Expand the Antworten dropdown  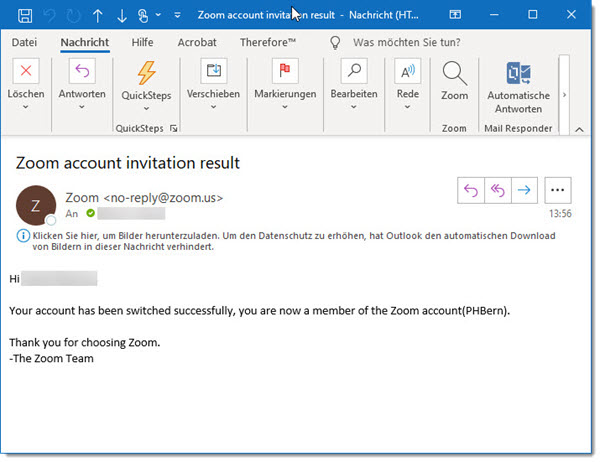tap(83, 108)
